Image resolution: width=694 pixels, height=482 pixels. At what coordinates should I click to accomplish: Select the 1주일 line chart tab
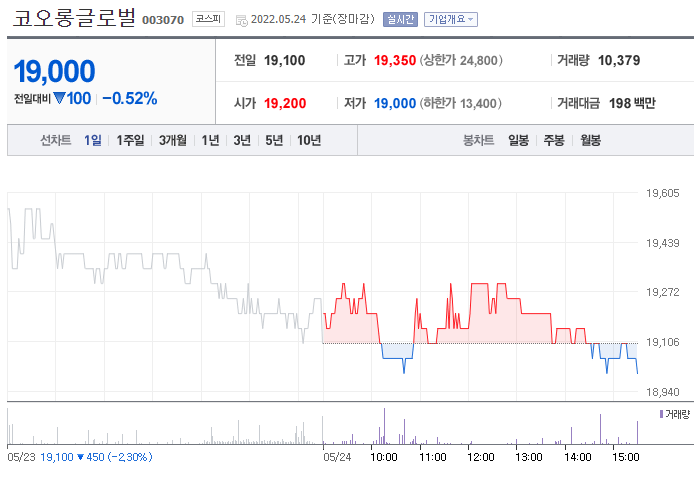click(130, 140)
